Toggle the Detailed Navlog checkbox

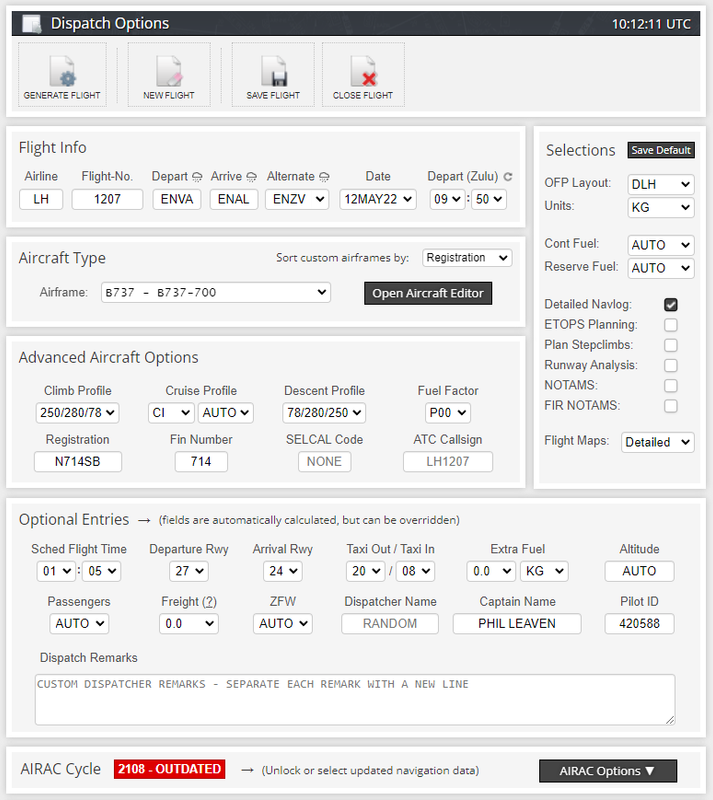click(671, 305)
